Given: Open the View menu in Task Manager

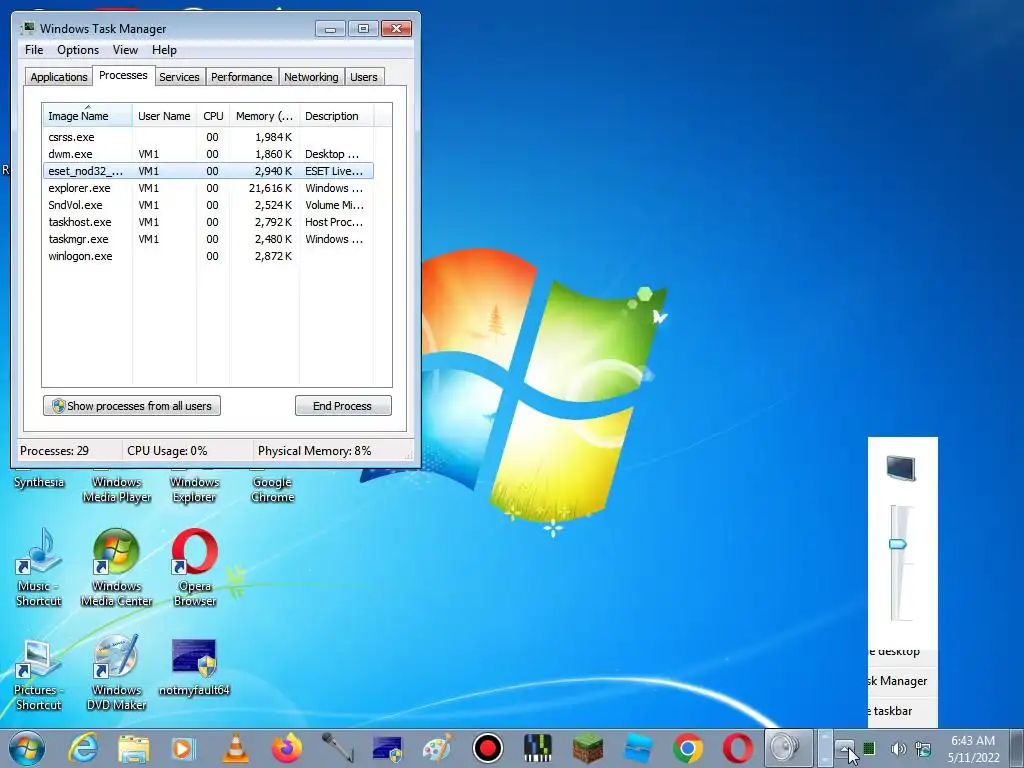Looking at the screenshot, I should [125, 50].
